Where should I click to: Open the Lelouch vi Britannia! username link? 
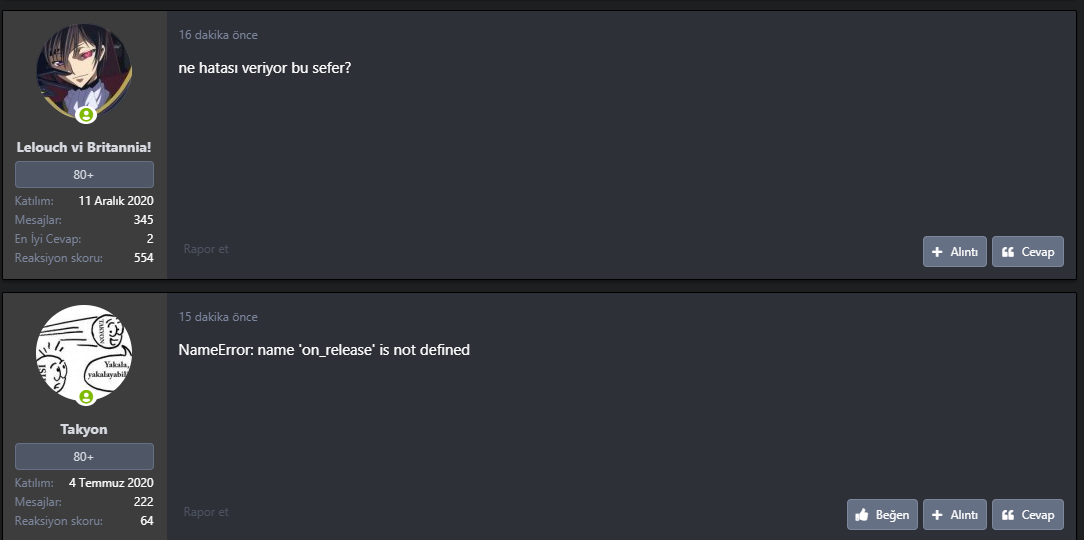[84, 147]
